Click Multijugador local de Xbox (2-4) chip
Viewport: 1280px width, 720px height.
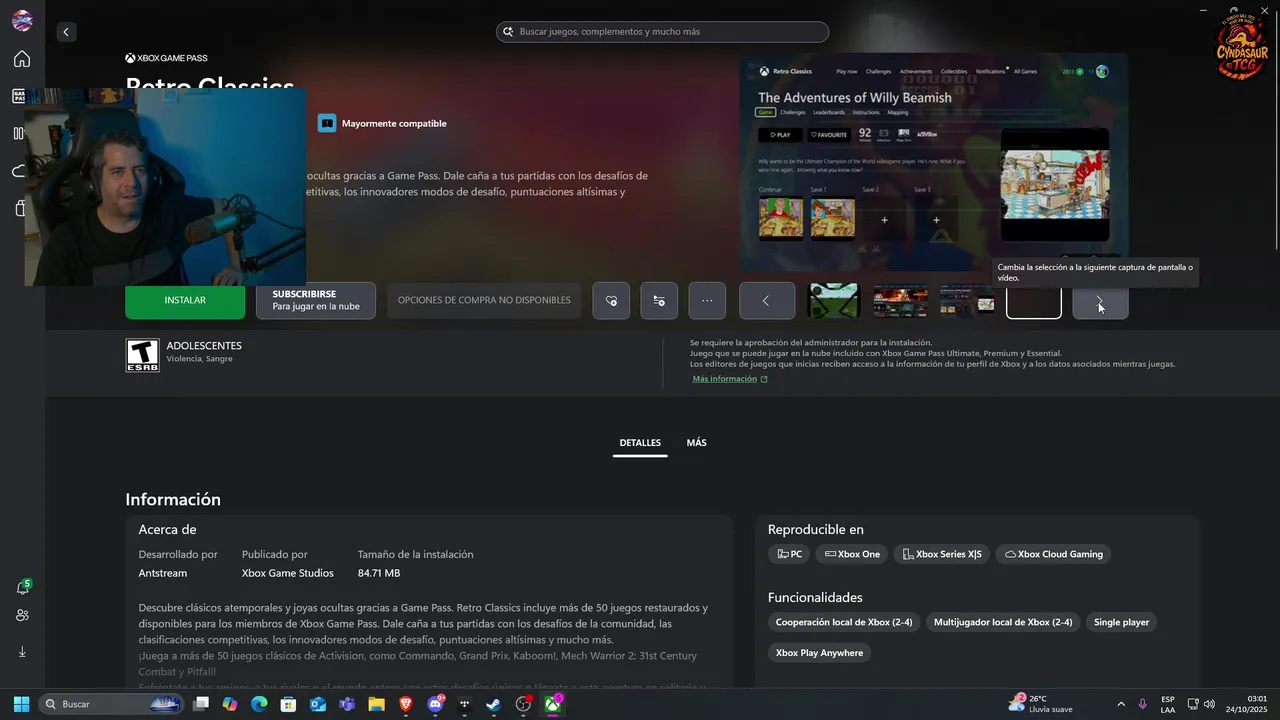(x=1003, y=622)
